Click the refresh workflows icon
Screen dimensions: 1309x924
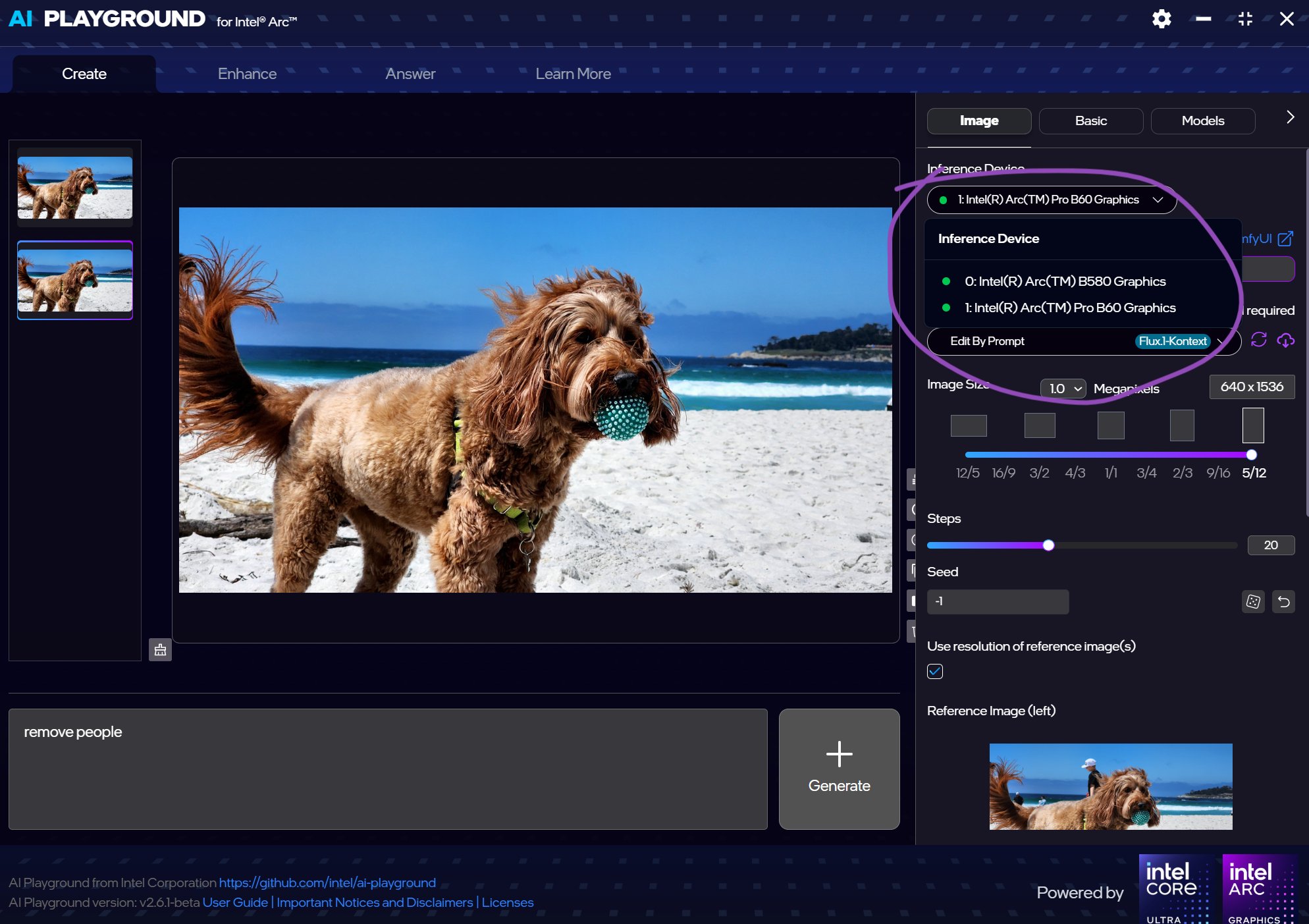(x=1258, y=340)
